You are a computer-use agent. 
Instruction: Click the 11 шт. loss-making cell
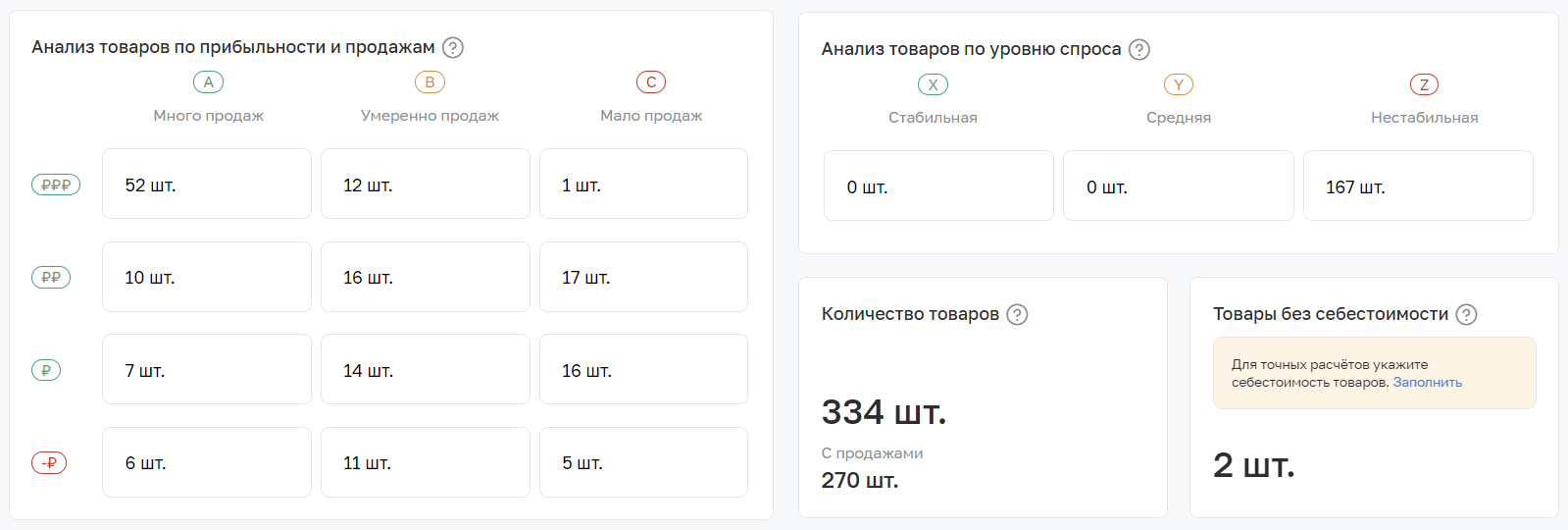pyautogui.click(x=426, y=462)
